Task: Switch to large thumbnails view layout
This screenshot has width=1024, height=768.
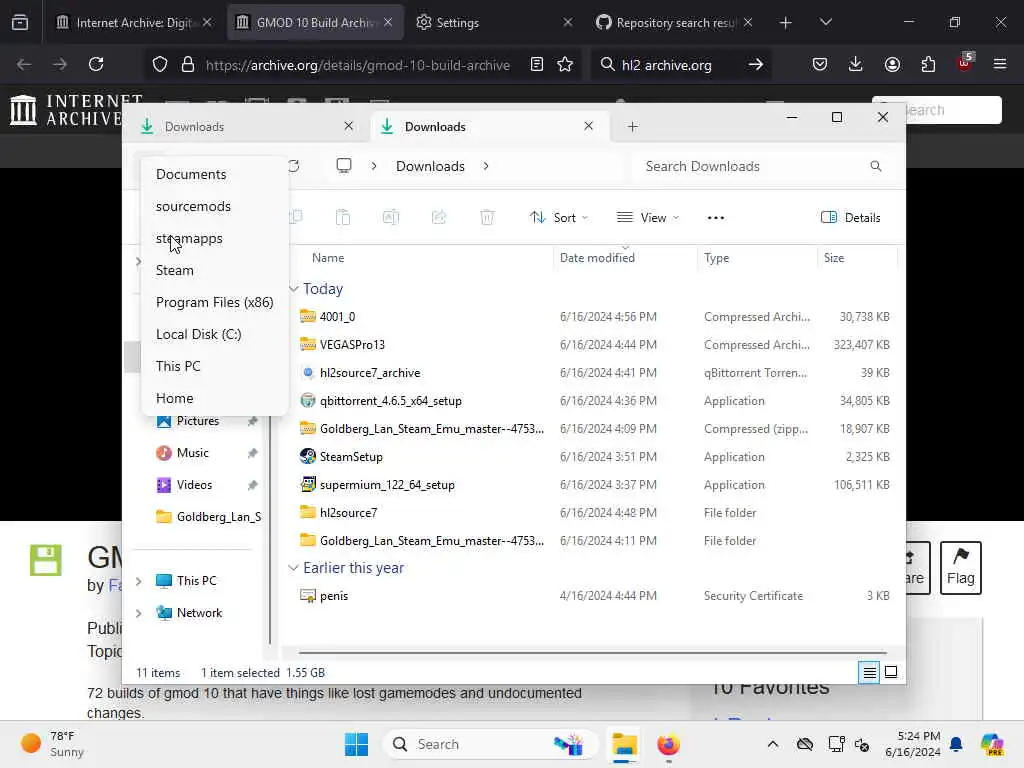Action: (x=891, y=672)
